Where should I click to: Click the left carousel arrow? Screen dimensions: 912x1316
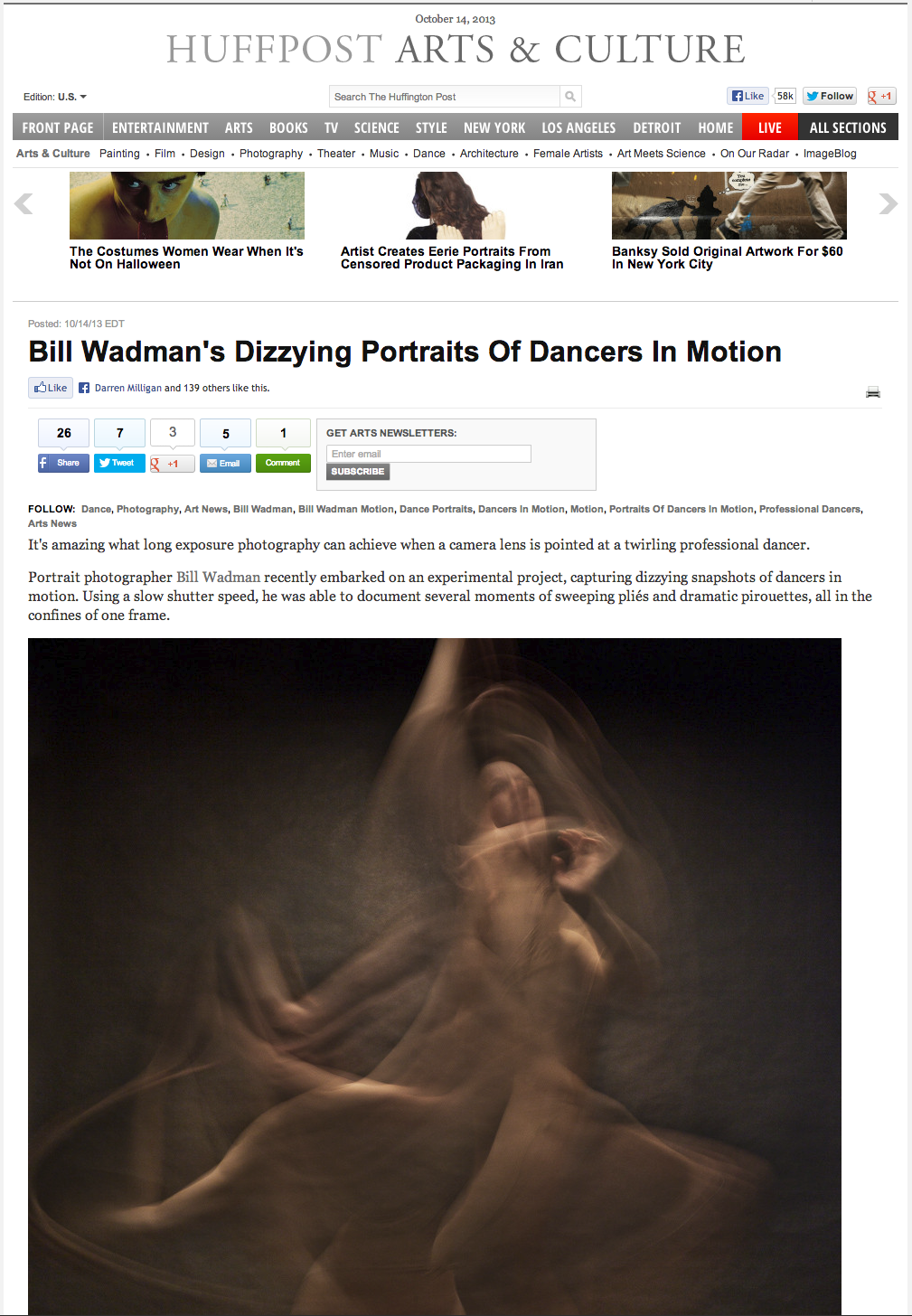click(24, 203)
